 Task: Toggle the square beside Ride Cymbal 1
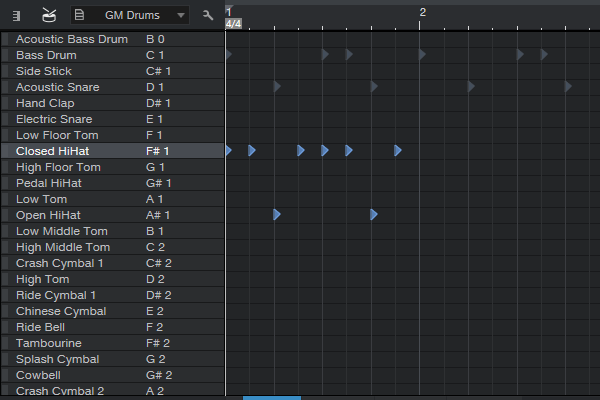(x=6, y=295)
